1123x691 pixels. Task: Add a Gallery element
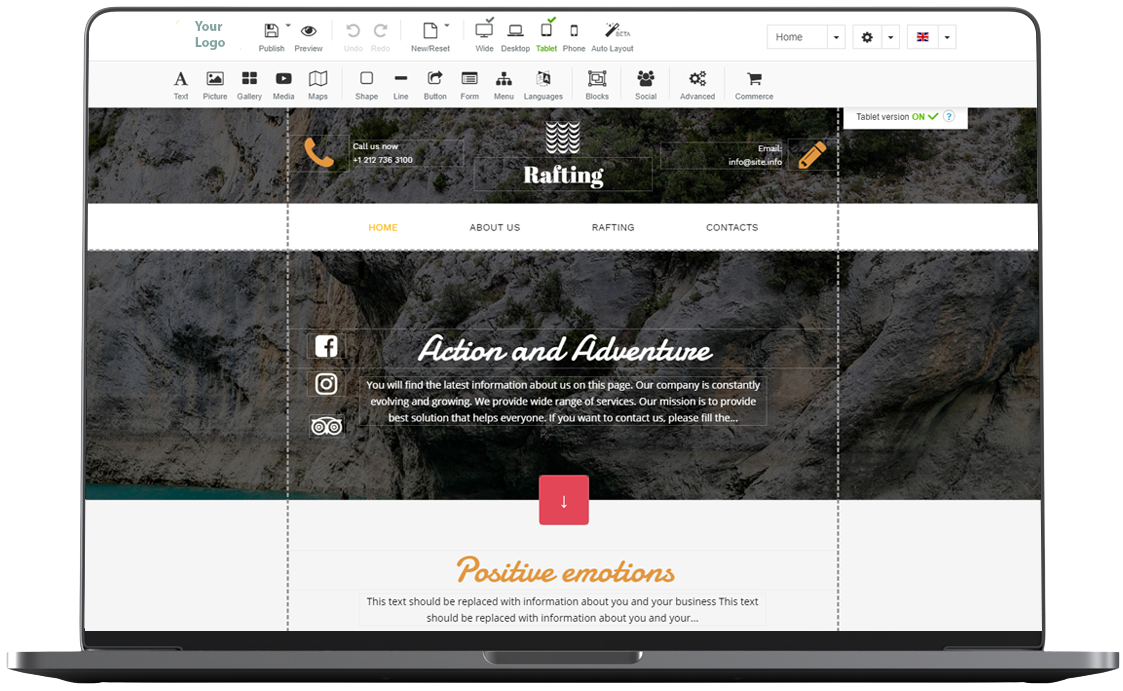tap(249, 84)
